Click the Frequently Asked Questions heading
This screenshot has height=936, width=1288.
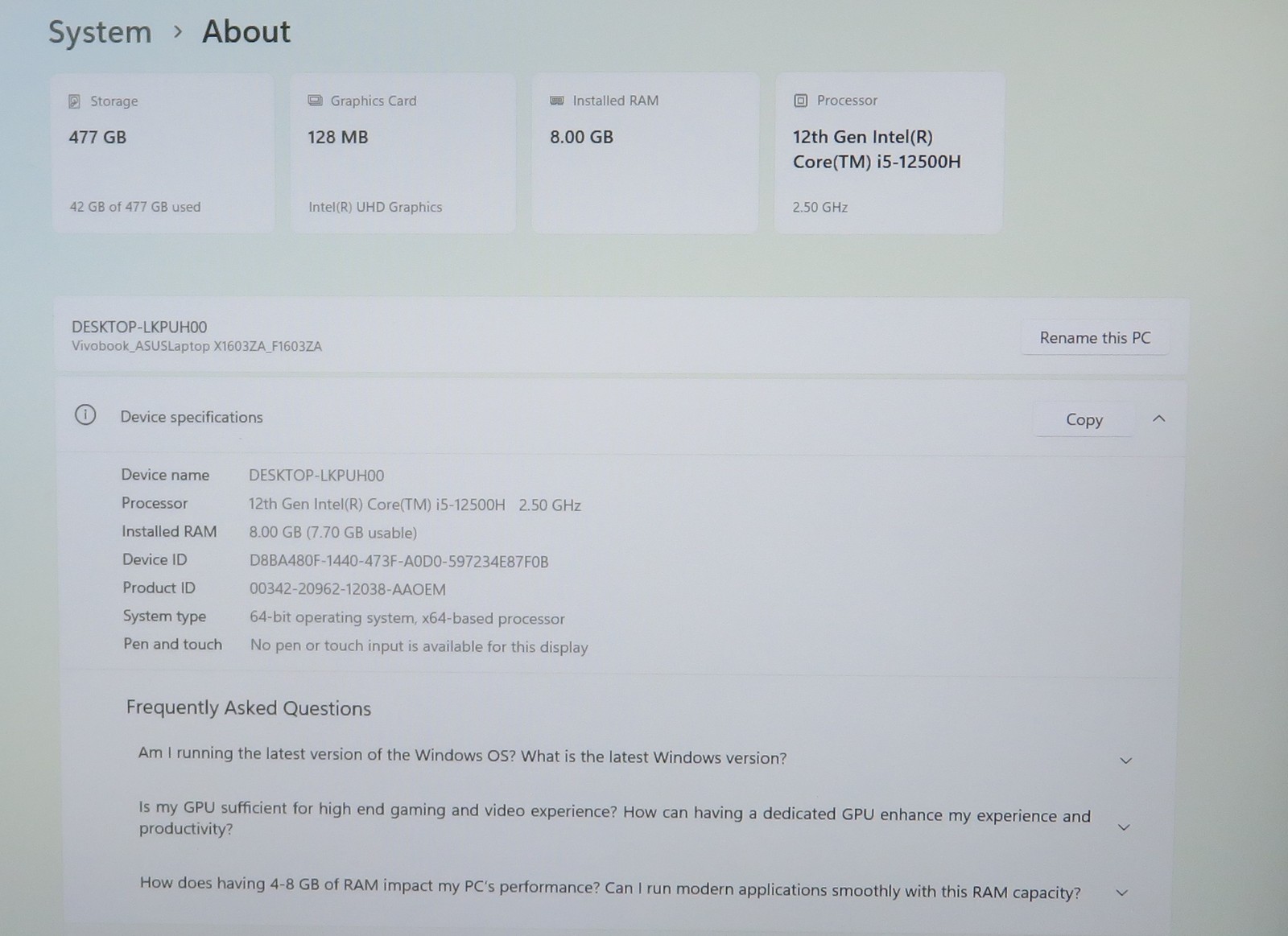pos(249,708)
